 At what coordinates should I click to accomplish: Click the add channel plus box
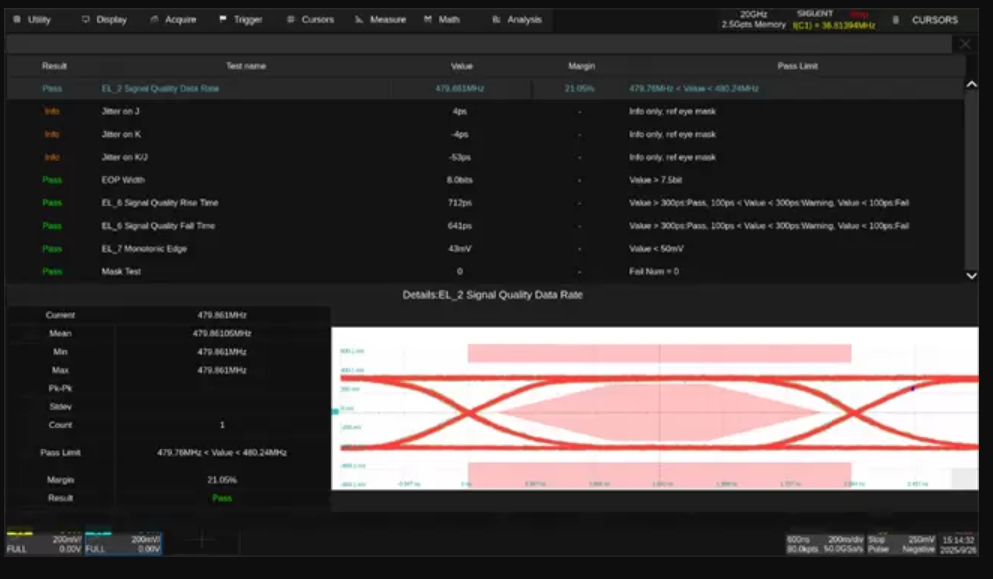[x=201, y=541]
